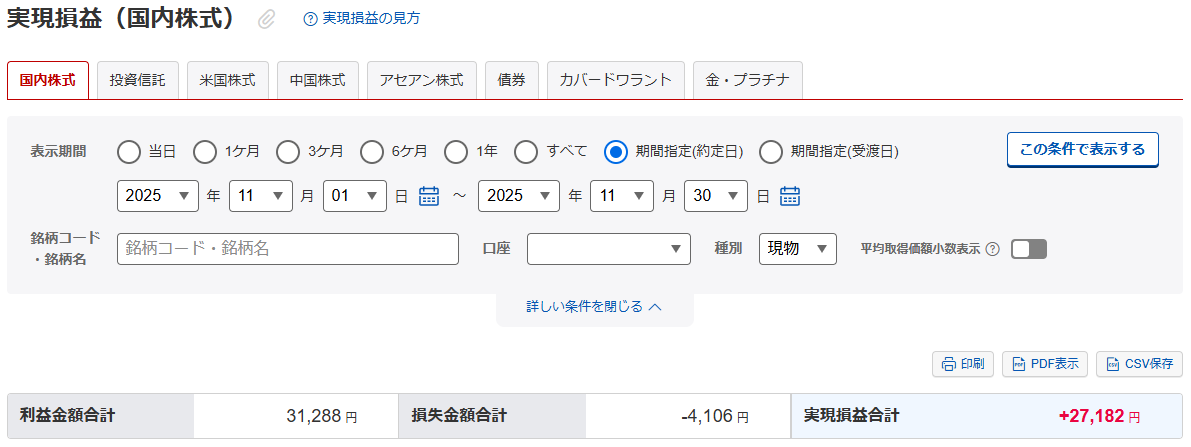Open 実現損益の見方 help link

(x=362, y=19)
